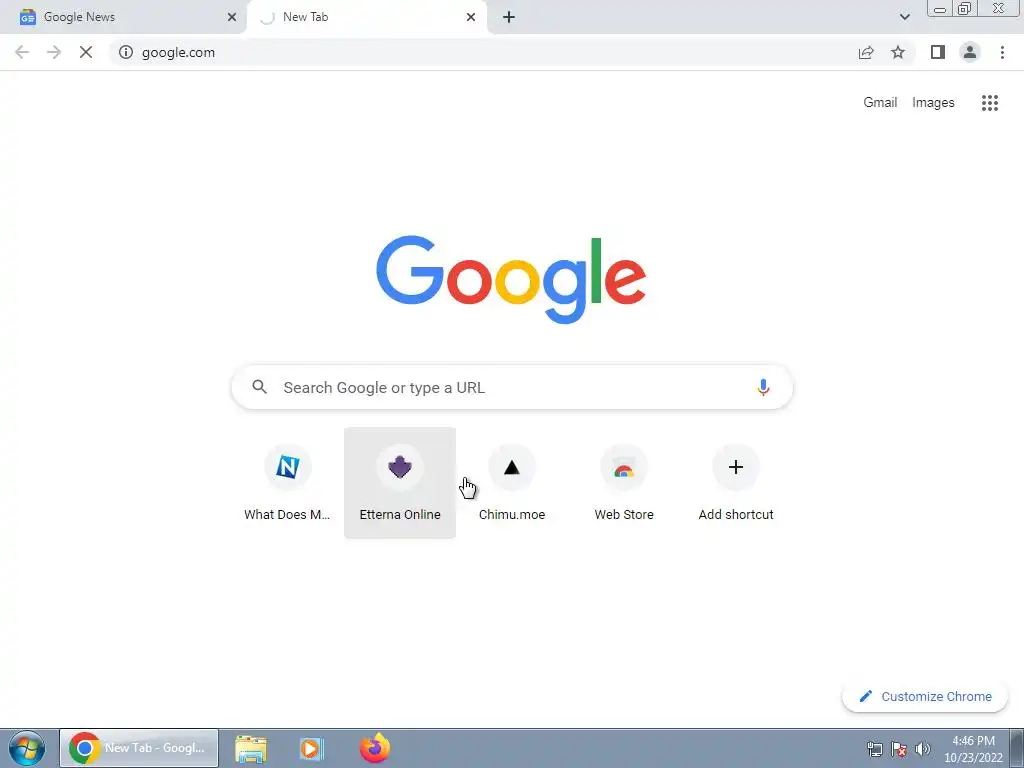The width and height of the screenshot is (1024, 768).
Task: Open Windows Explorer from taskbar
Action: click(x=251, y=748)
